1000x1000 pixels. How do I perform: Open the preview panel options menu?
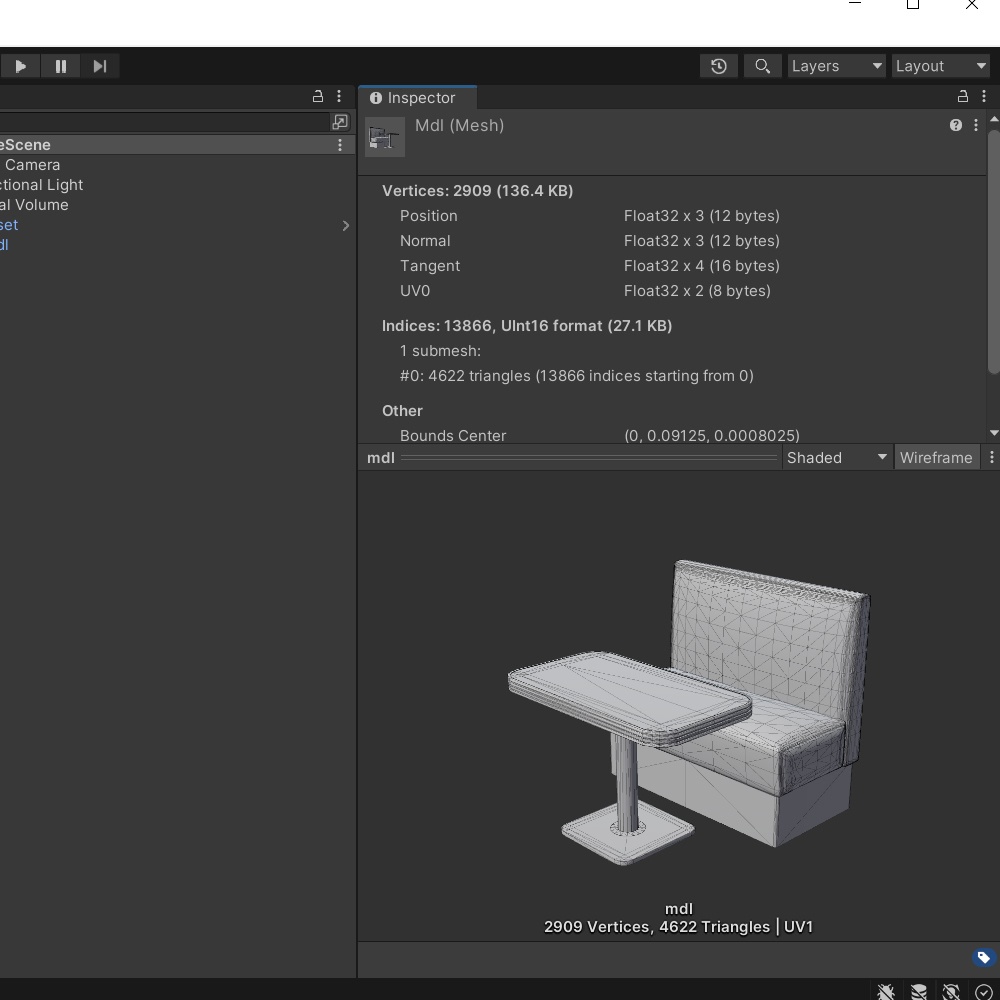[991, 458]
